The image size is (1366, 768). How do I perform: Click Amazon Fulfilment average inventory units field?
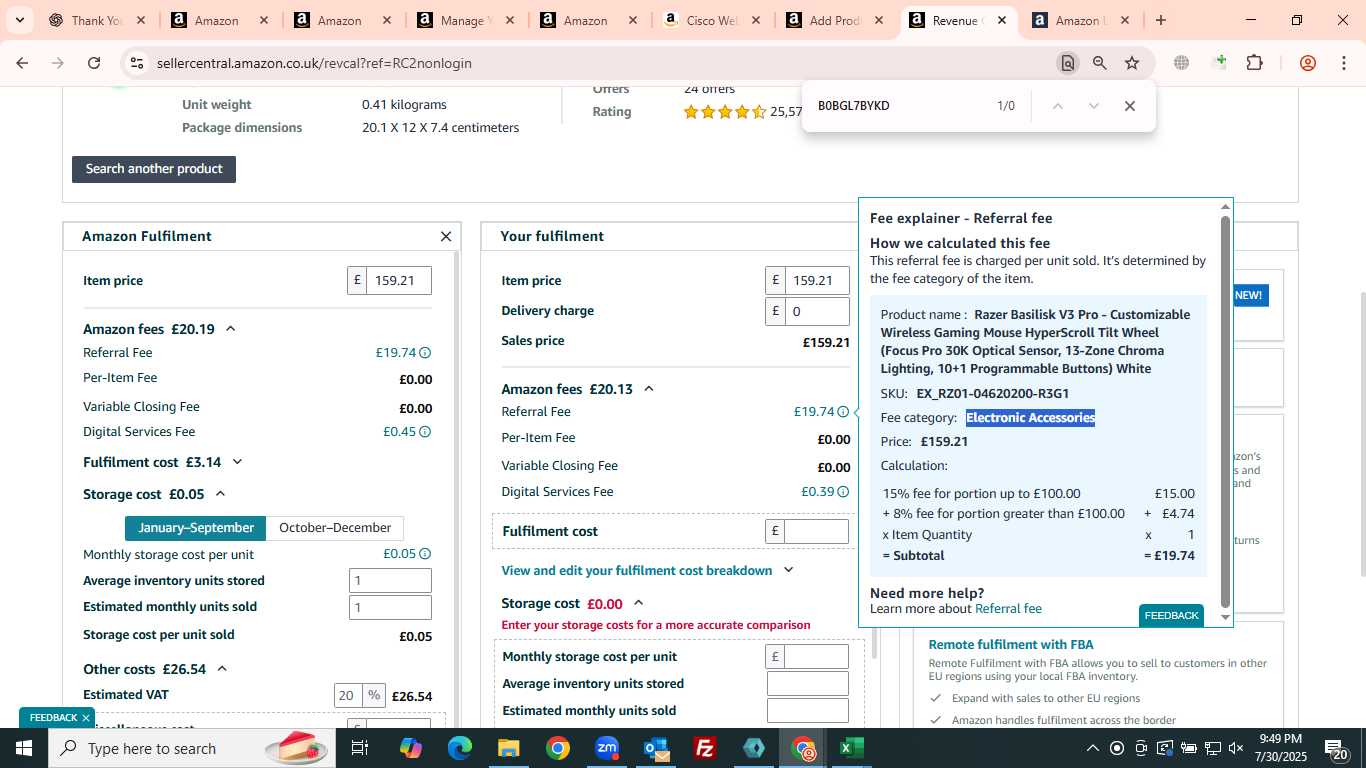click(x=390, y=581)
